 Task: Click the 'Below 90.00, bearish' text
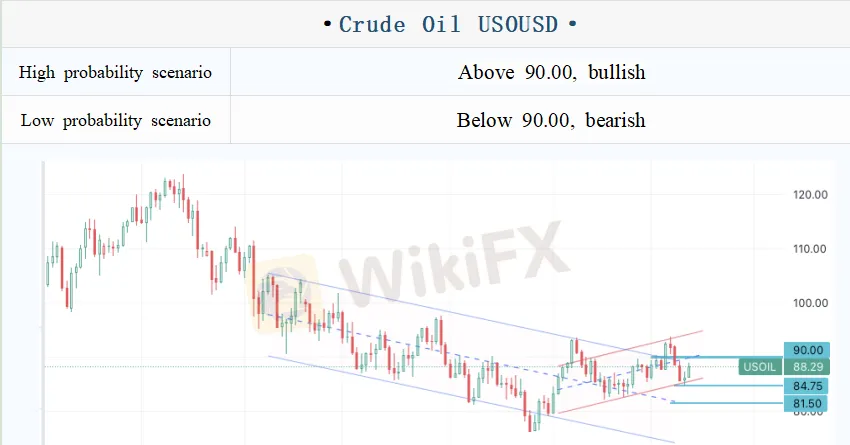point(551,120)
